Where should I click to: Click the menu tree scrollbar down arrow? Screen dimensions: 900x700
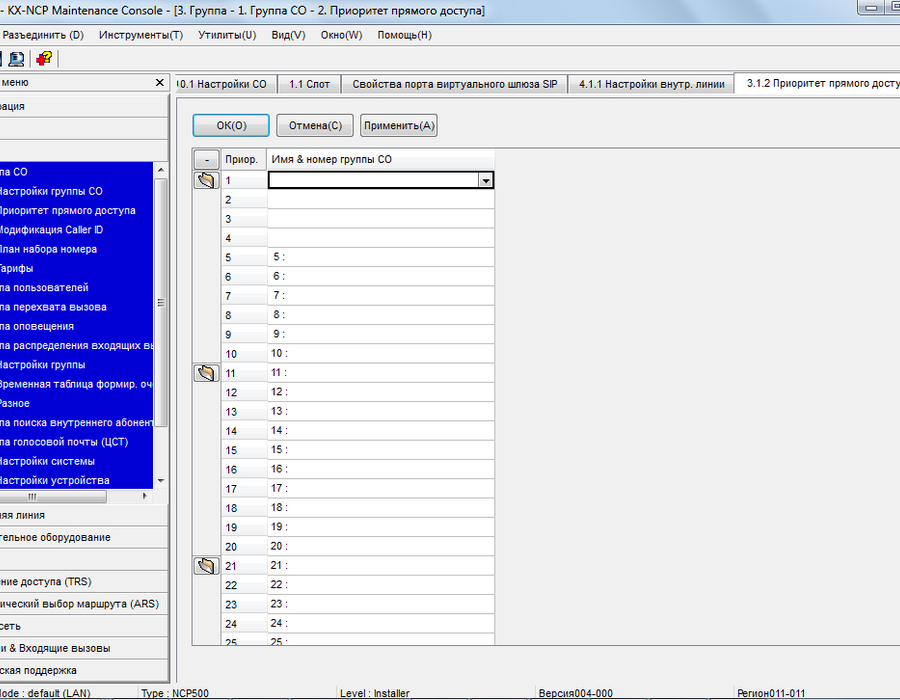(161, 481)
